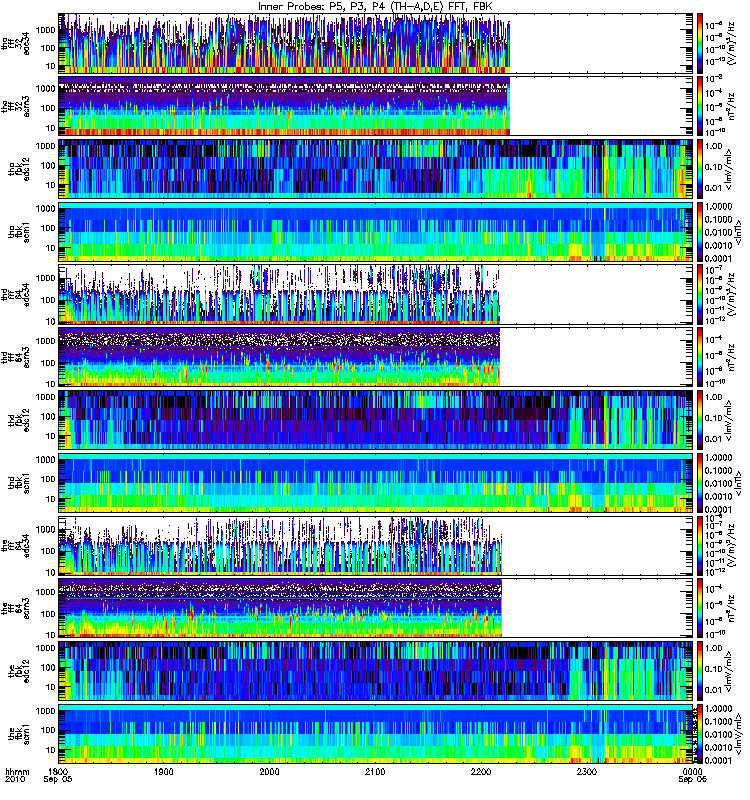Click the 2300 time axis label
This screenshot has width=750, height=800.
(587, 771)
